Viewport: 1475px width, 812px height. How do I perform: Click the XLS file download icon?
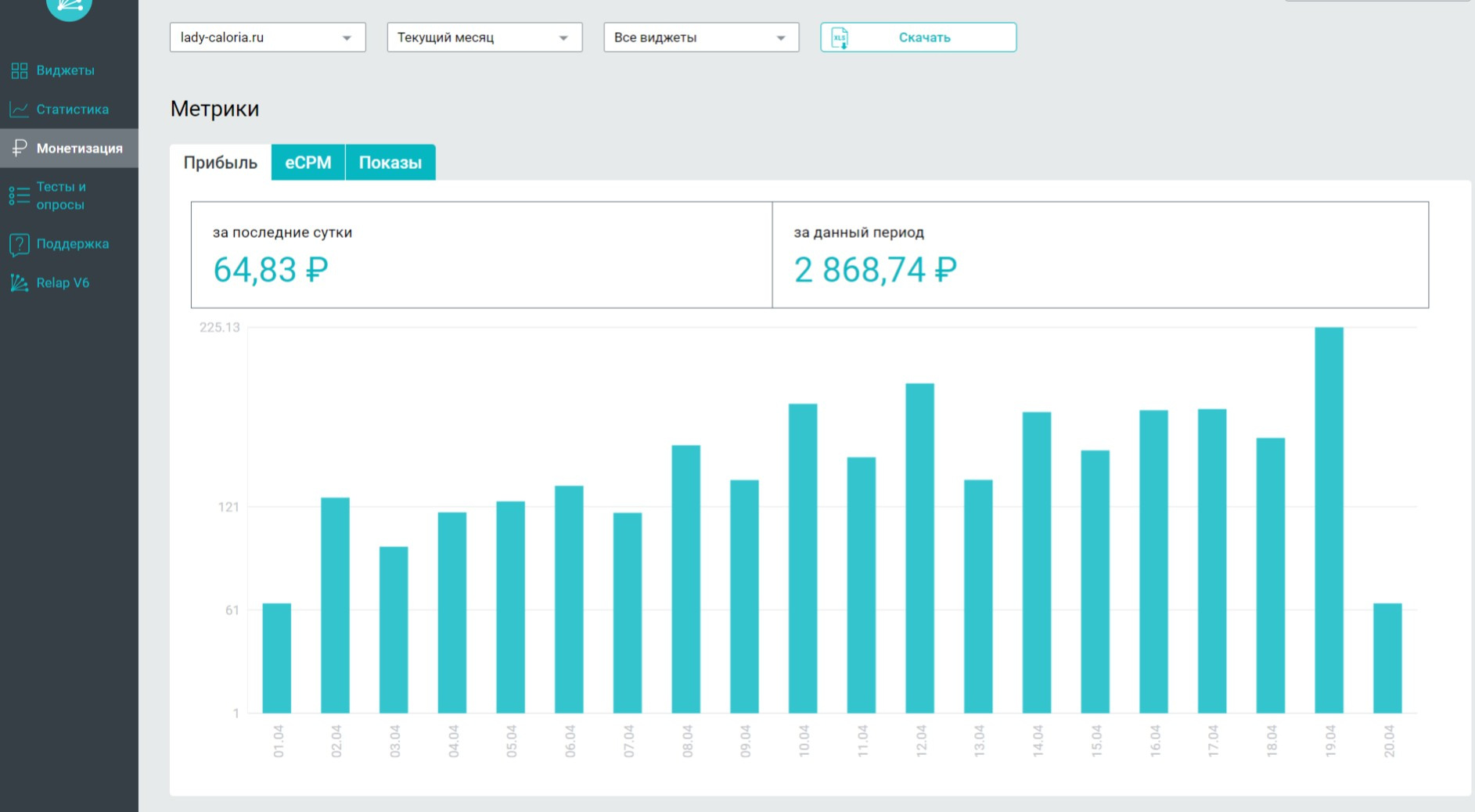pos(840,38)
